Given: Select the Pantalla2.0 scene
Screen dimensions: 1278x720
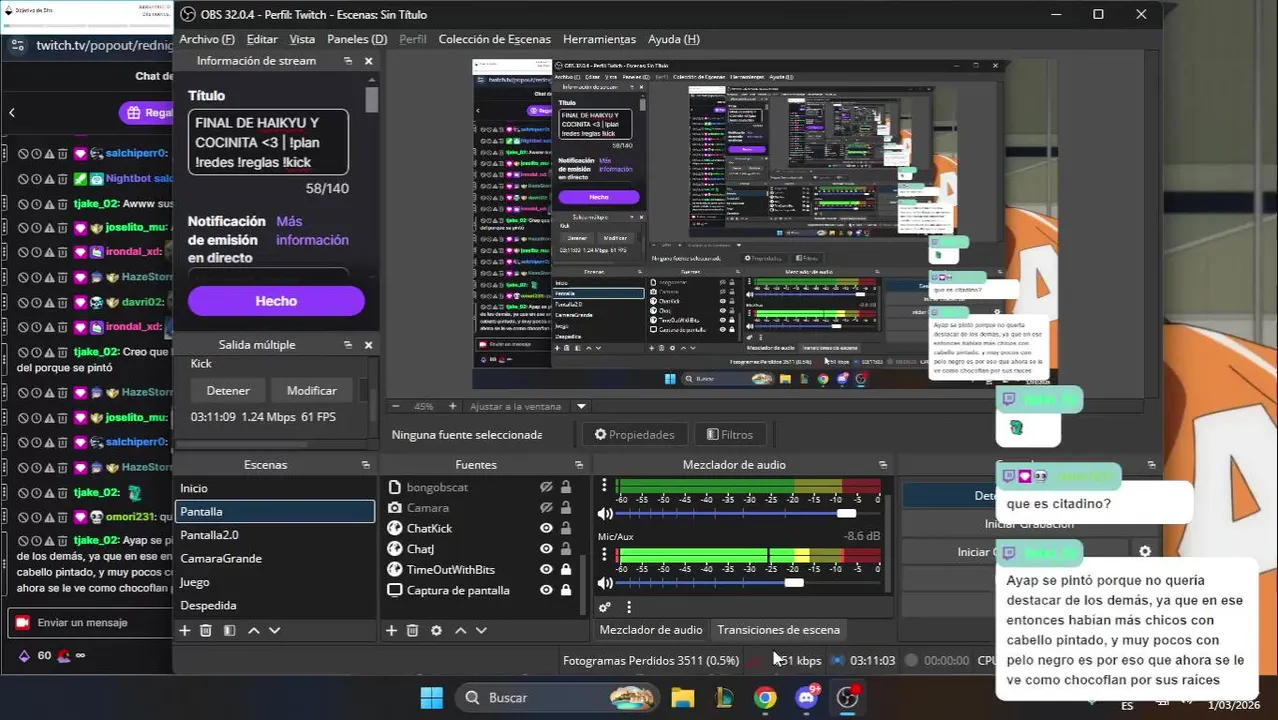Looking at the screenshot, I should [x=275, y=535].
